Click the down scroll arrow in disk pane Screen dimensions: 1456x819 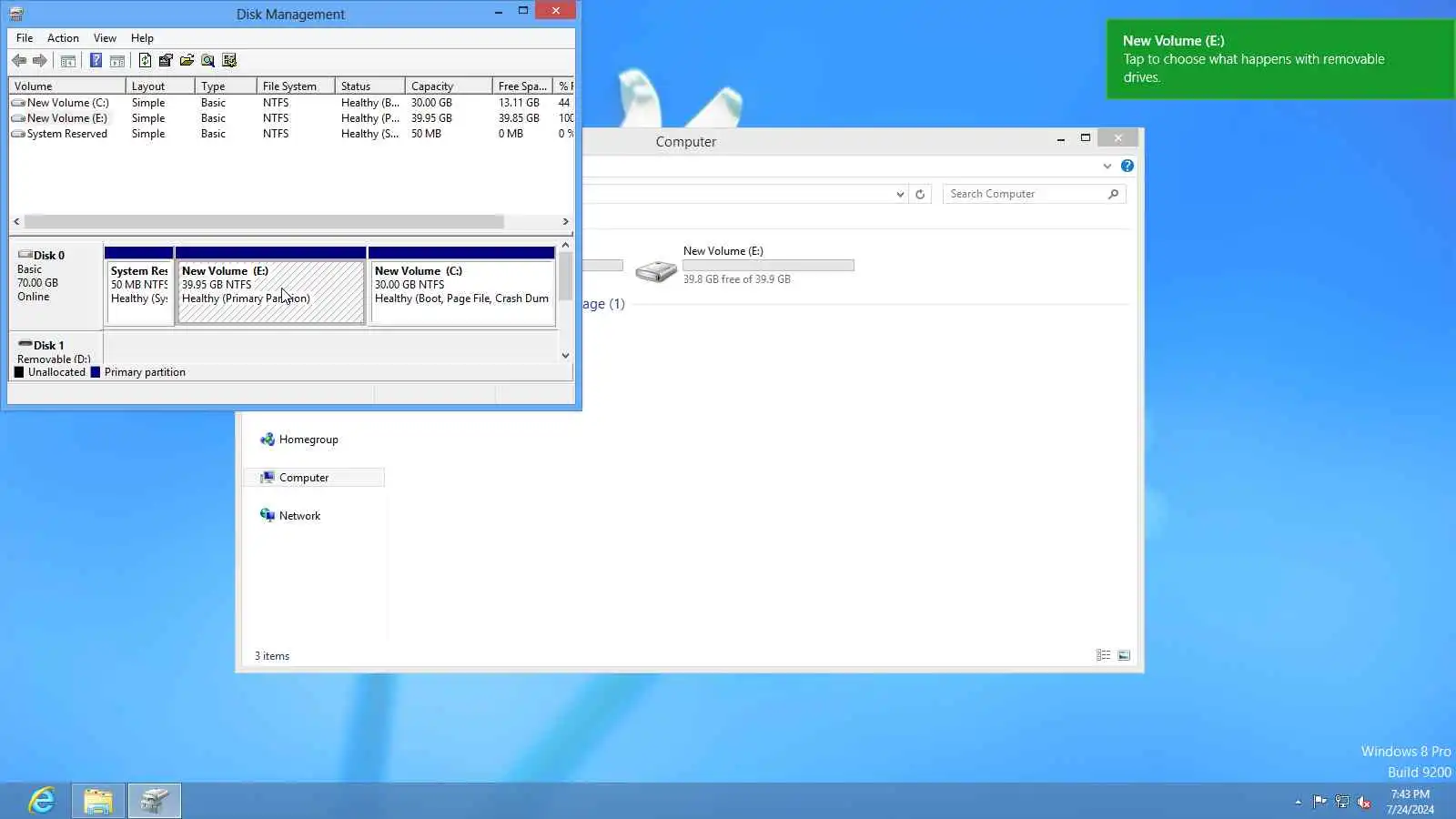coord(566,356)
